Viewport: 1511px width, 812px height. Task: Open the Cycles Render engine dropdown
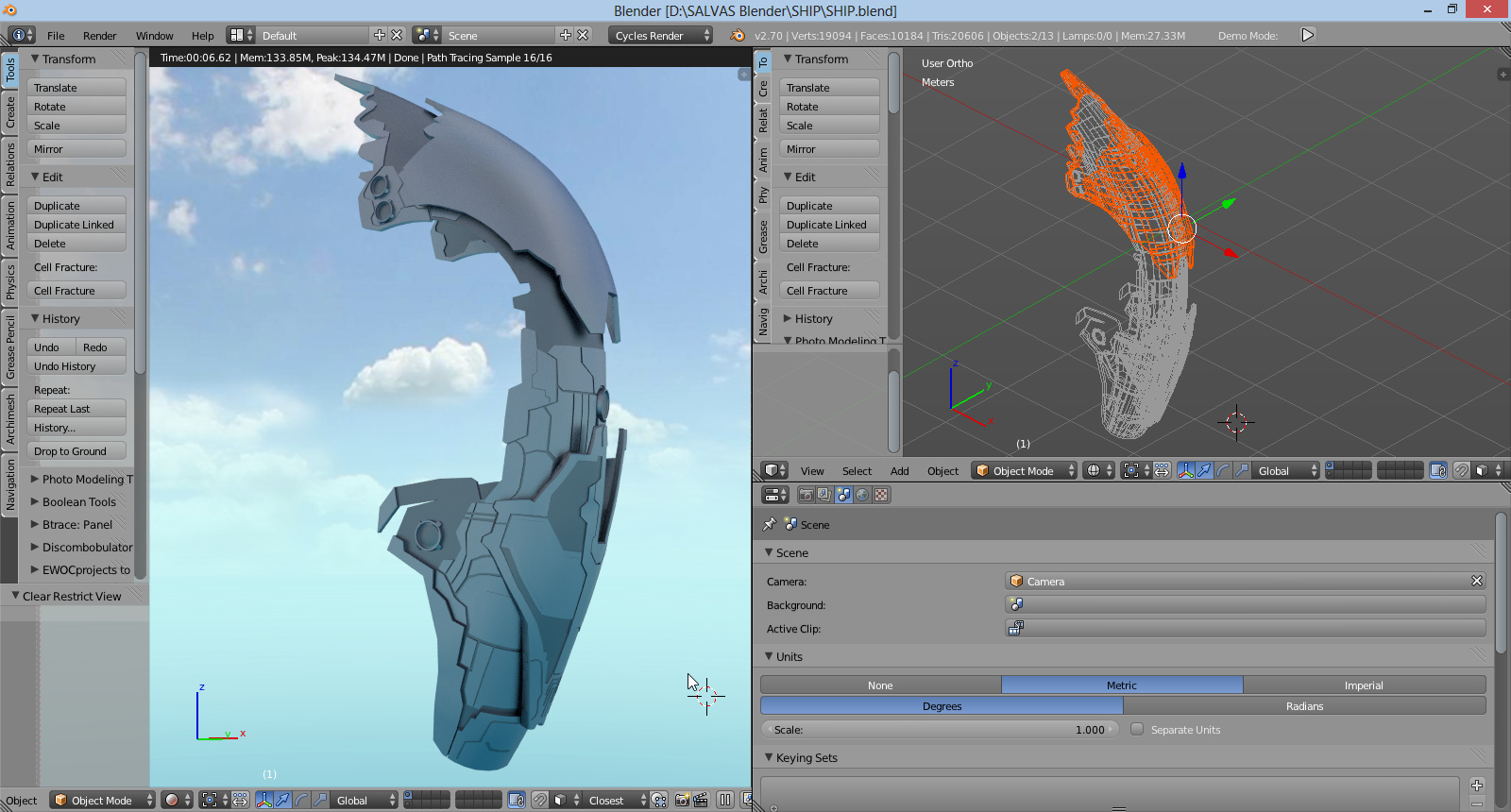pos(661,35)
